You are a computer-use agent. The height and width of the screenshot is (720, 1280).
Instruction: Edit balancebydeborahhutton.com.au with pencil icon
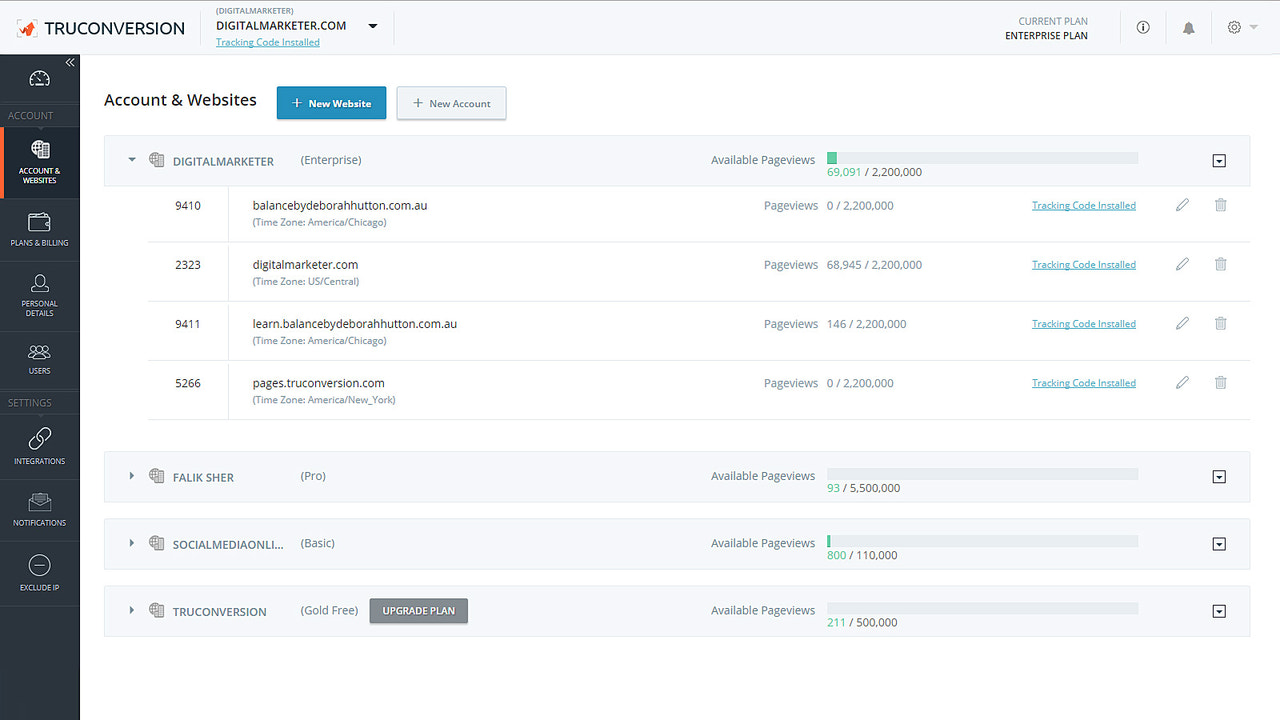(1182, 205)
